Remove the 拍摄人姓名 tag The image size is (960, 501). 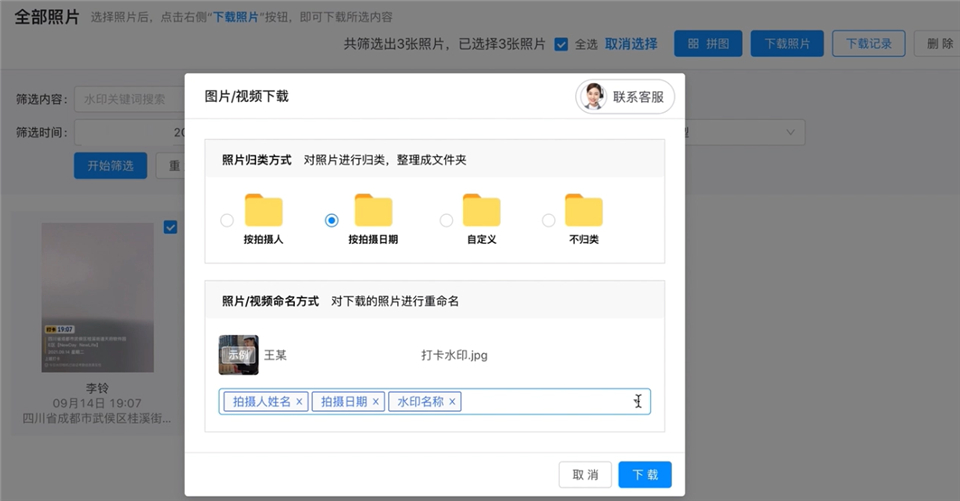pos(299,402)
